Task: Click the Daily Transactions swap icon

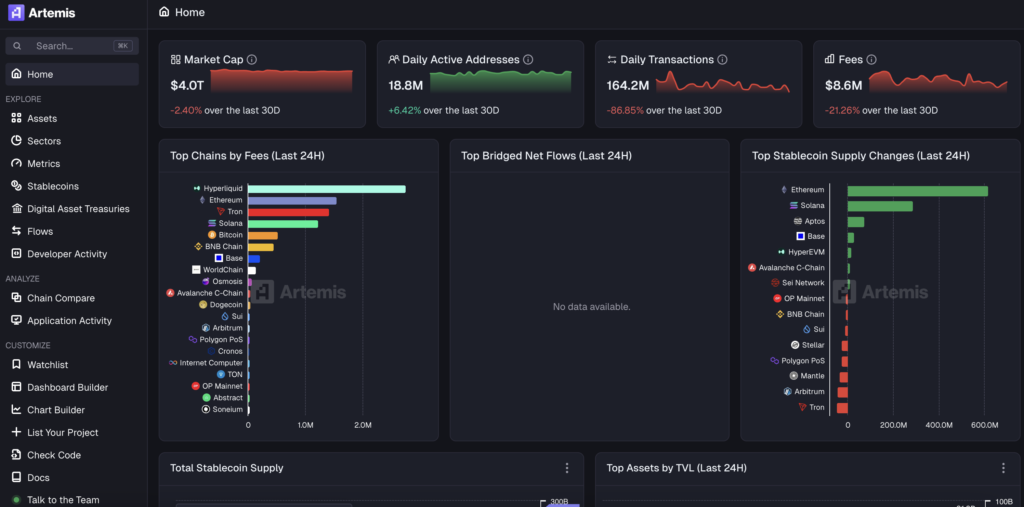Action: click(x=612, y=59)
